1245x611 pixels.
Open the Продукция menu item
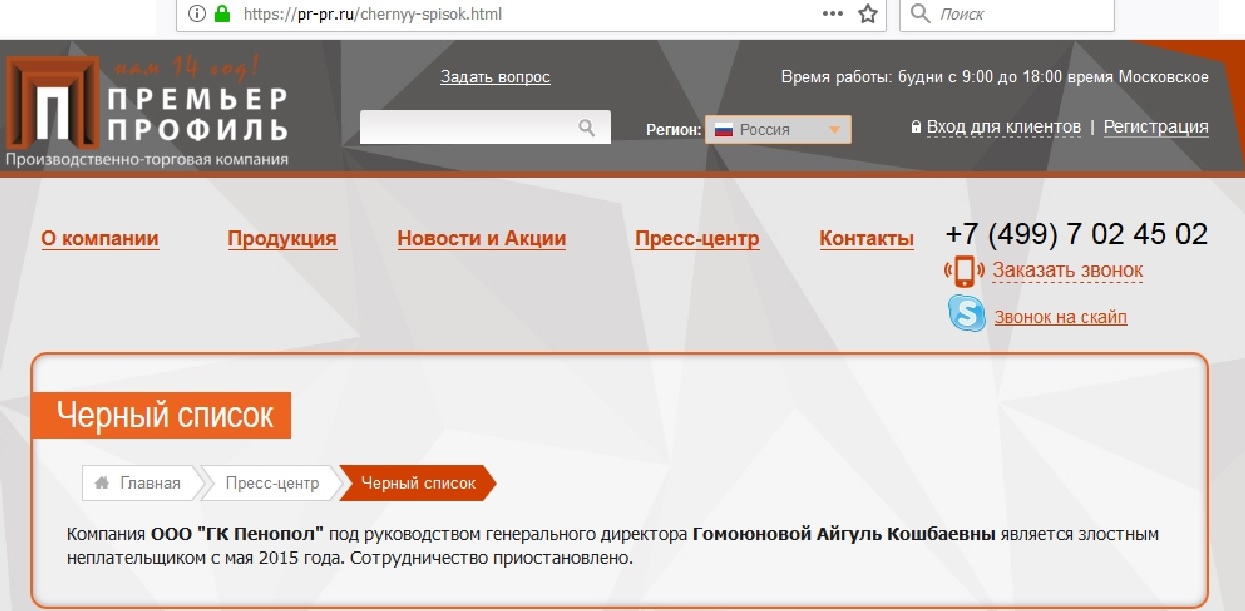pos(282,239)
